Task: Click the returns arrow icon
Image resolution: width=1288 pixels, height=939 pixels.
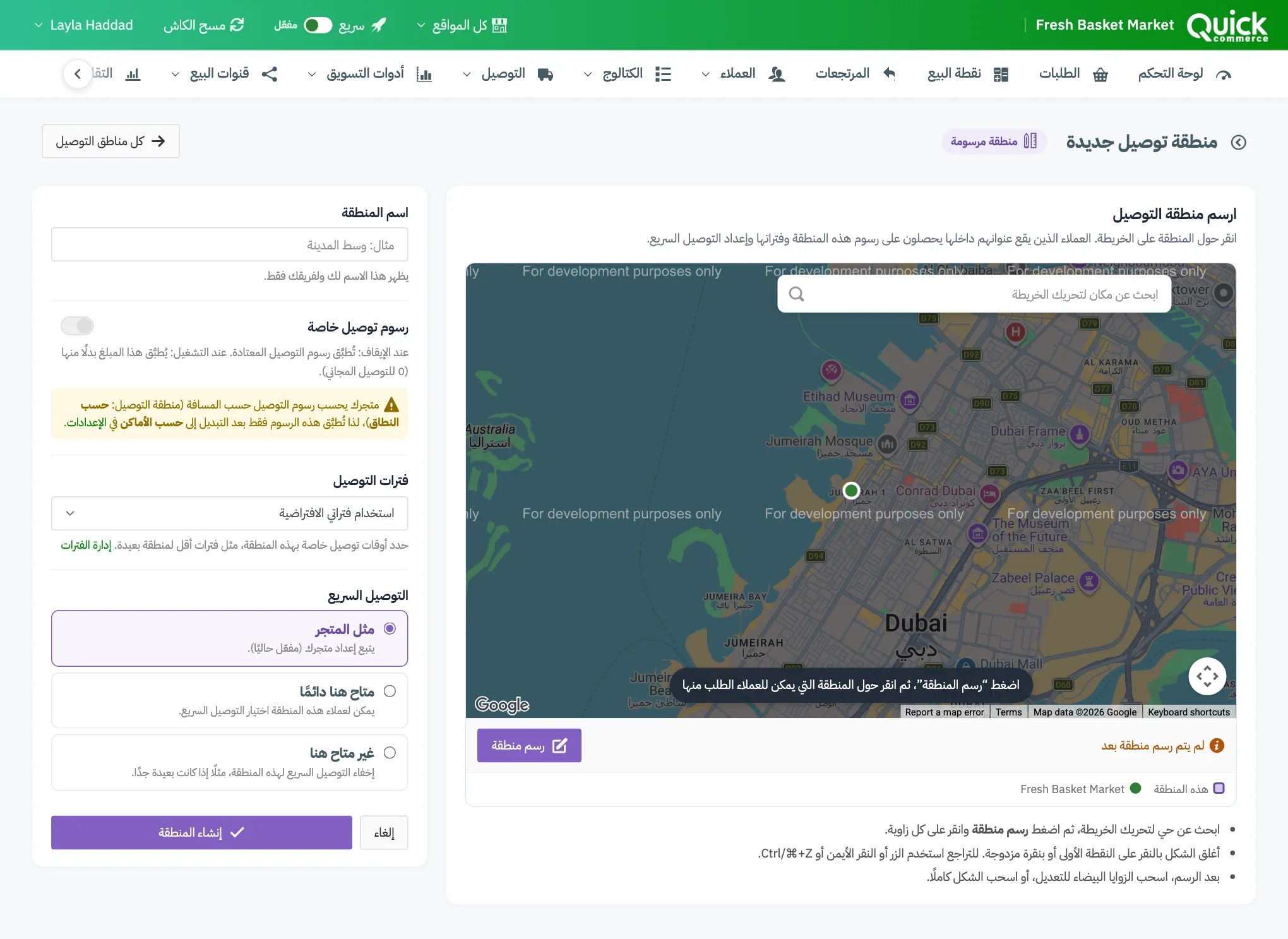Action: (889, 74)
